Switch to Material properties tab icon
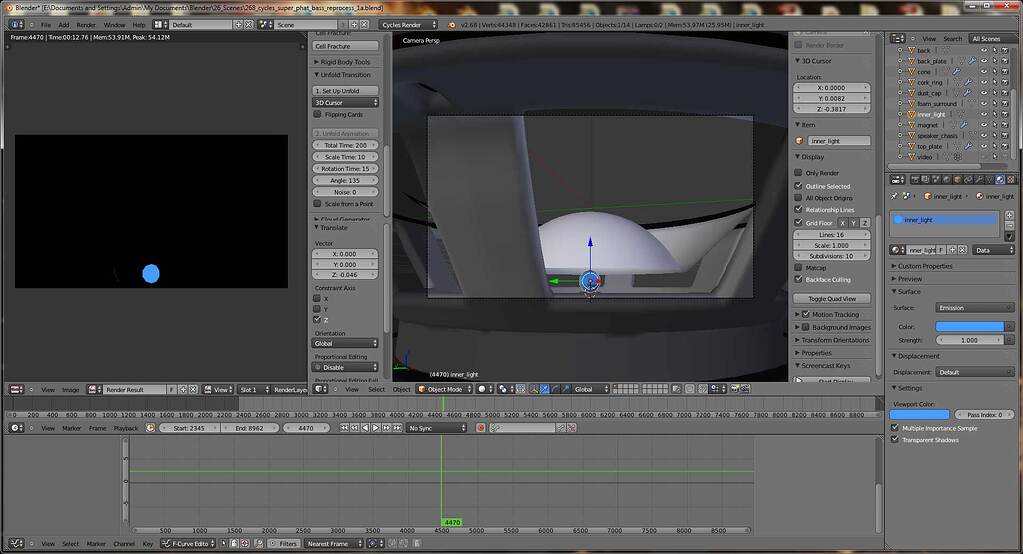The width and height of the screenshot is (1023, 554). point(1000,179)
